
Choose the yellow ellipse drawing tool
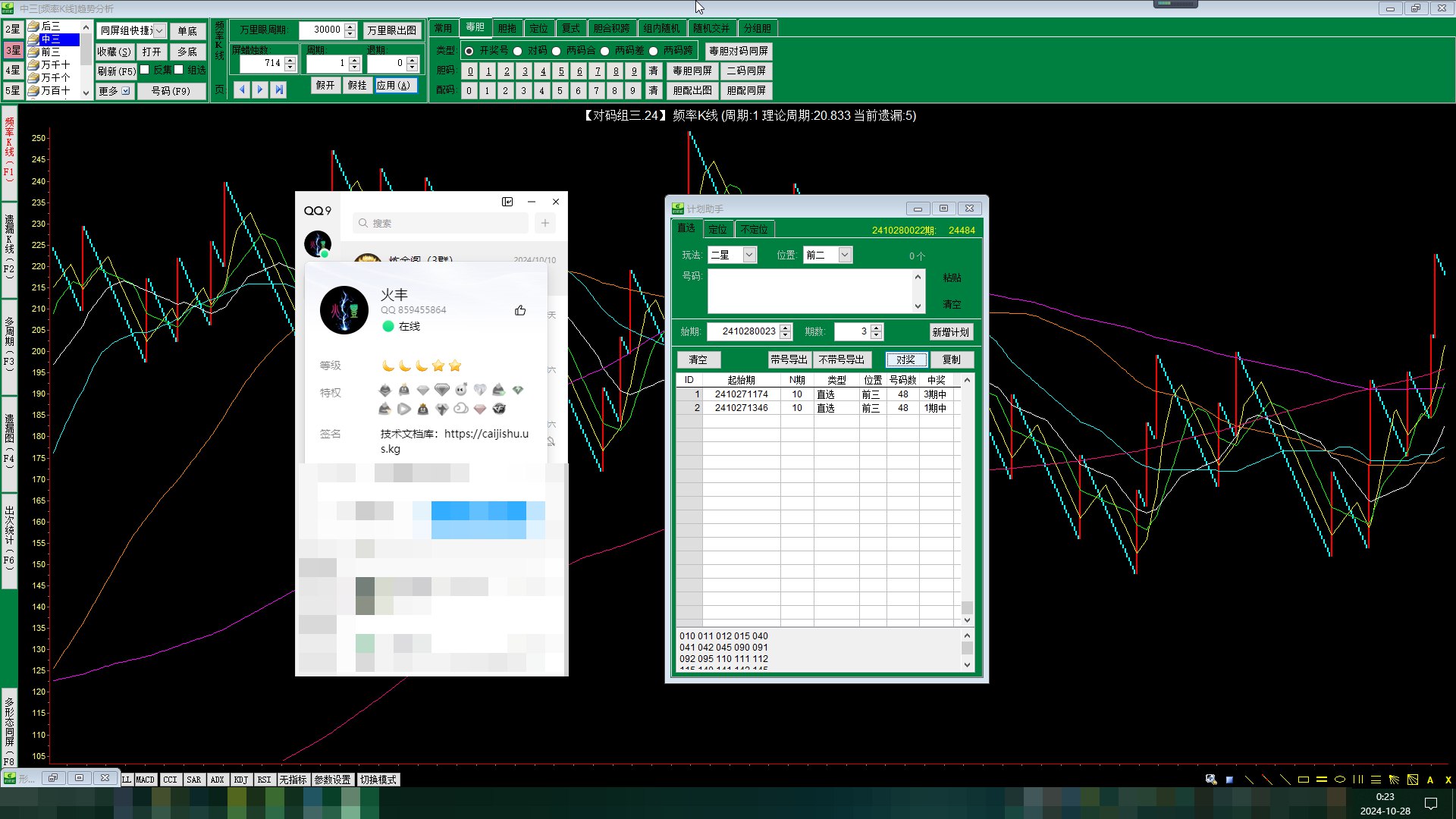[1340, 780]
